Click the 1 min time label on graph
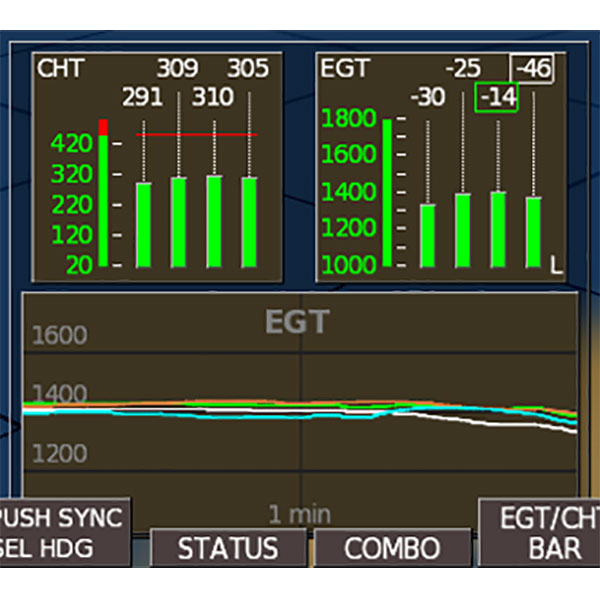Image resolution: width=600 pixels, height=600 pixels. (x=300, y=514)
